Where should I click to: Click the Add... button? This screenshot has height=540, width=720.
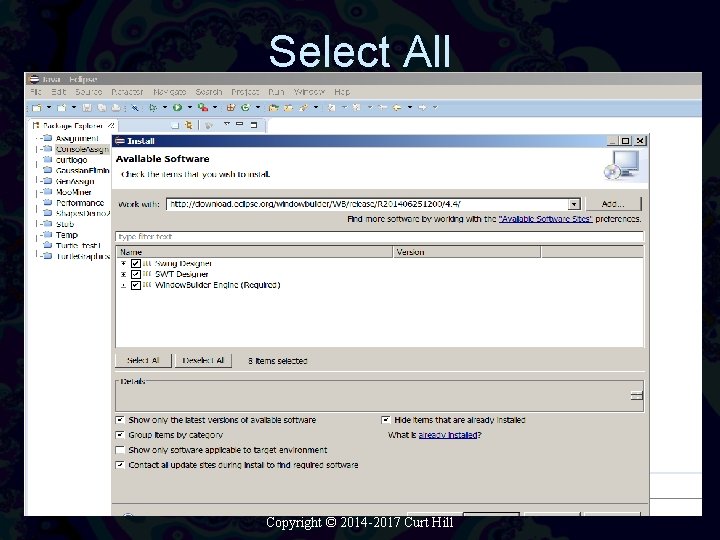[613, 204]
